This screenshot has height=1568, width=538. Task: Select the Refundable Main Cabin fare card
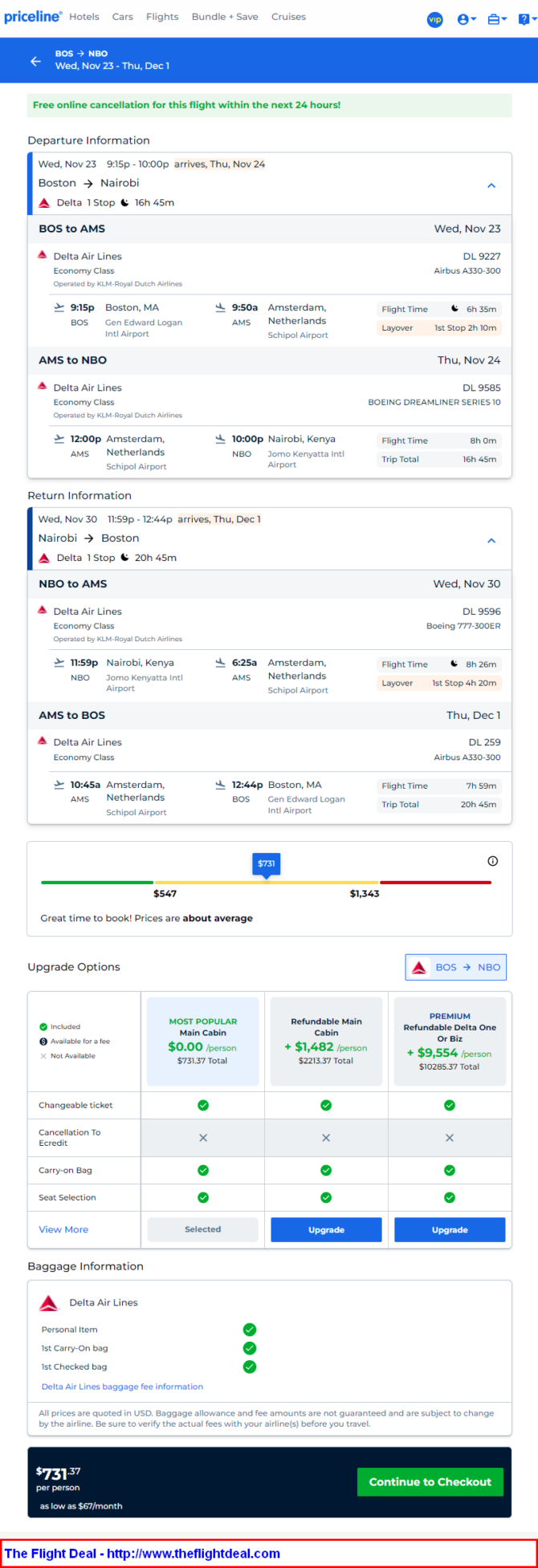point(326,1042)
